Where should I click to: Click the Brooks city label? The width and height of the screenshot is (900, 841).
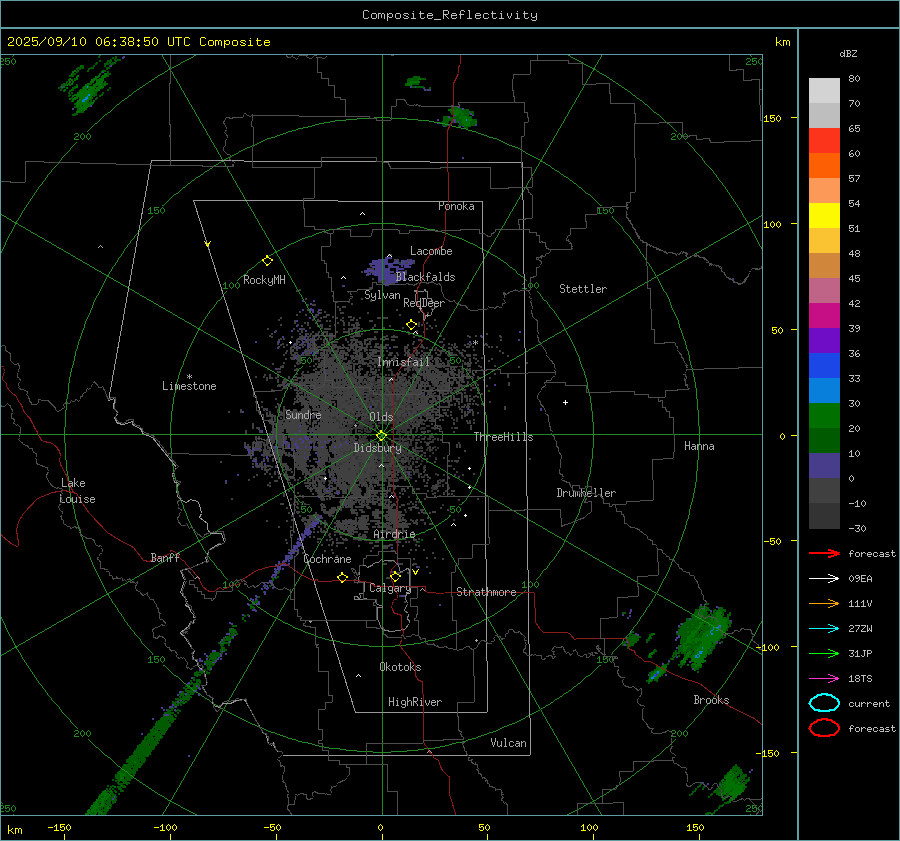(711, 700)
